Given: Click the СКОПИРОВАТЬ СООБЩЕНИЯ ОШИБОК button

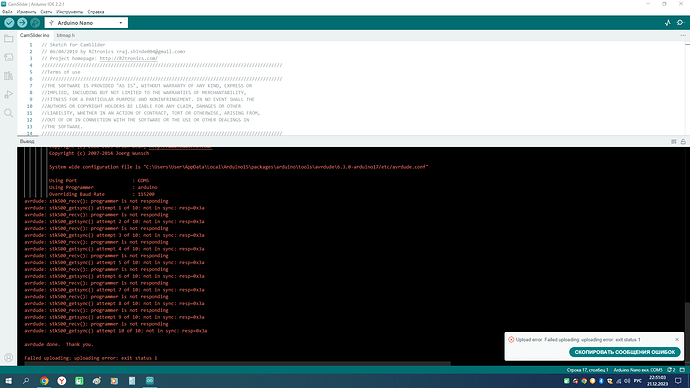Looking at the screenshot, I should pos(624,352).
